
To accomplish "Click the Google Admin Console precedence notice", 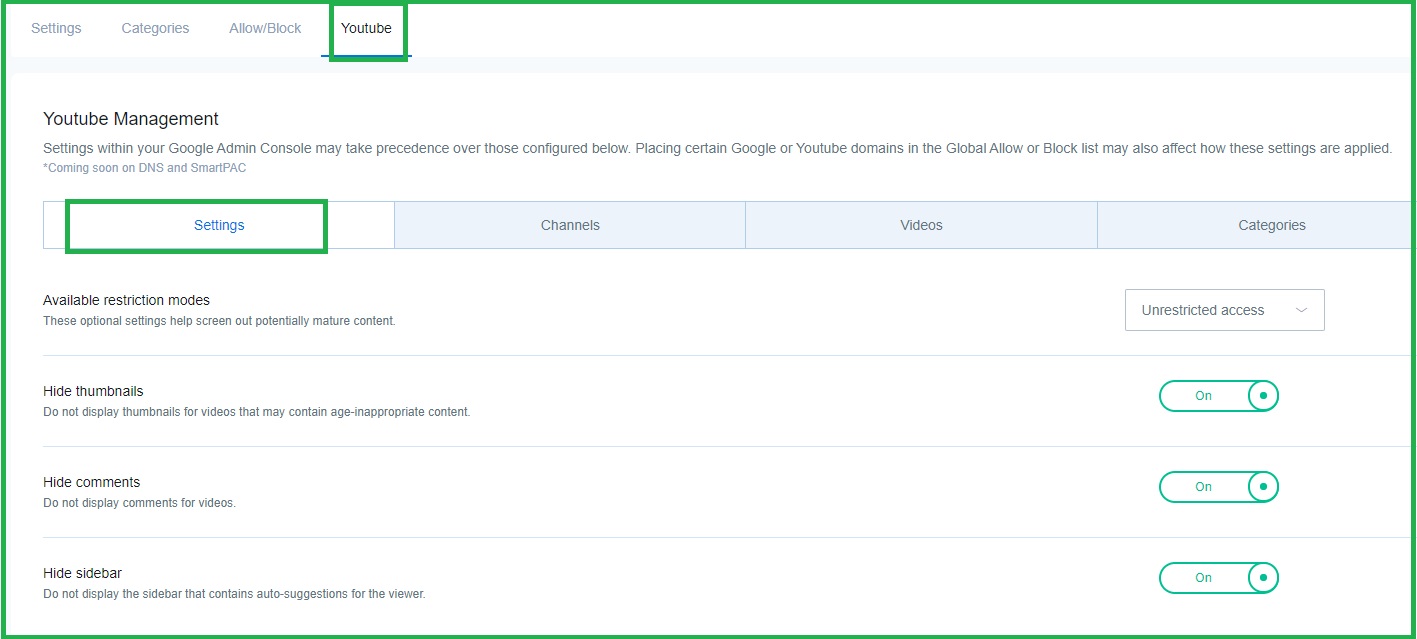I will coord(717,148).
